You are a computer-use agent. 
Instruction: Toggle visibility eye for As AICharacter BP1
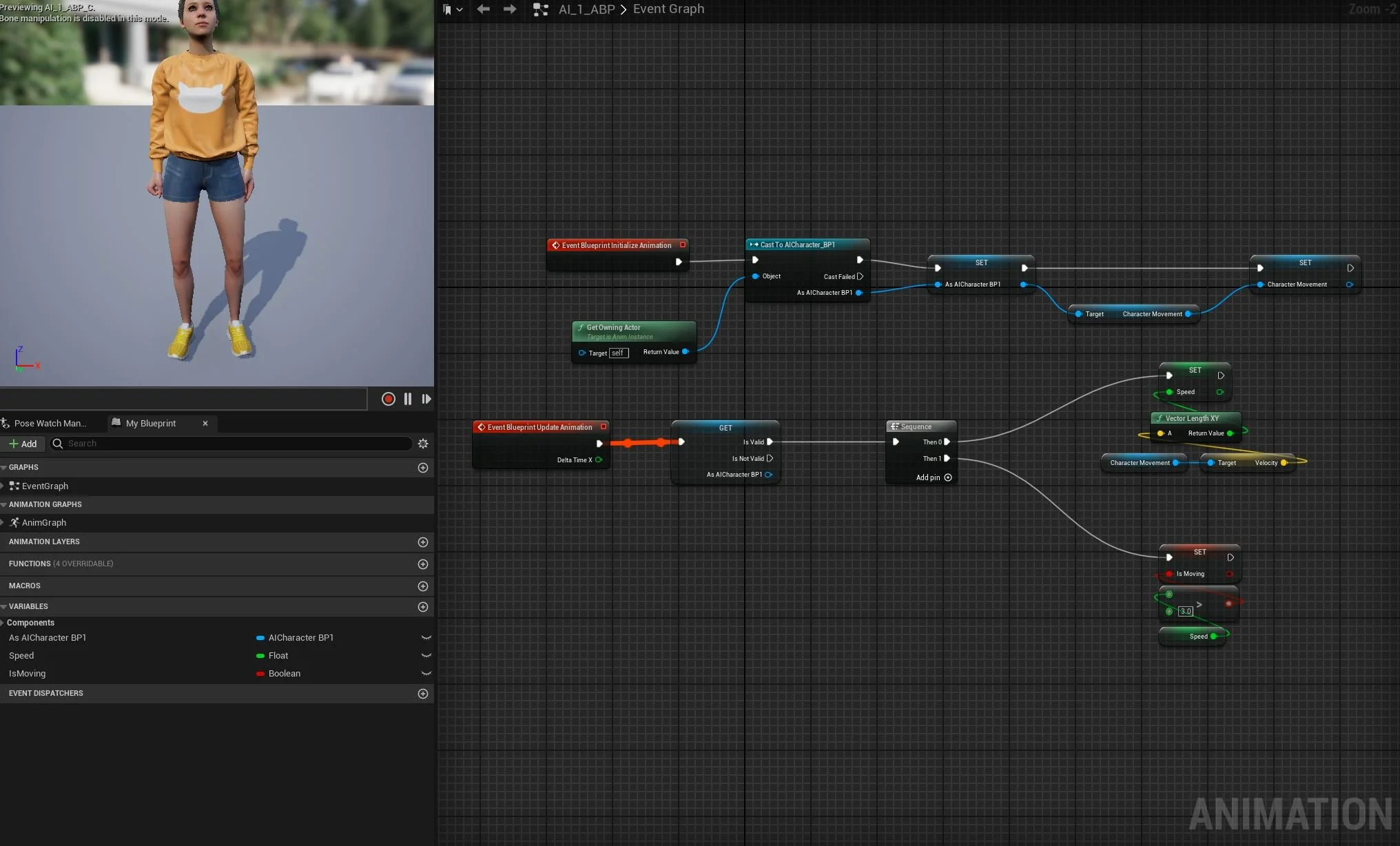pyautogui.click(x=426, y=638)
